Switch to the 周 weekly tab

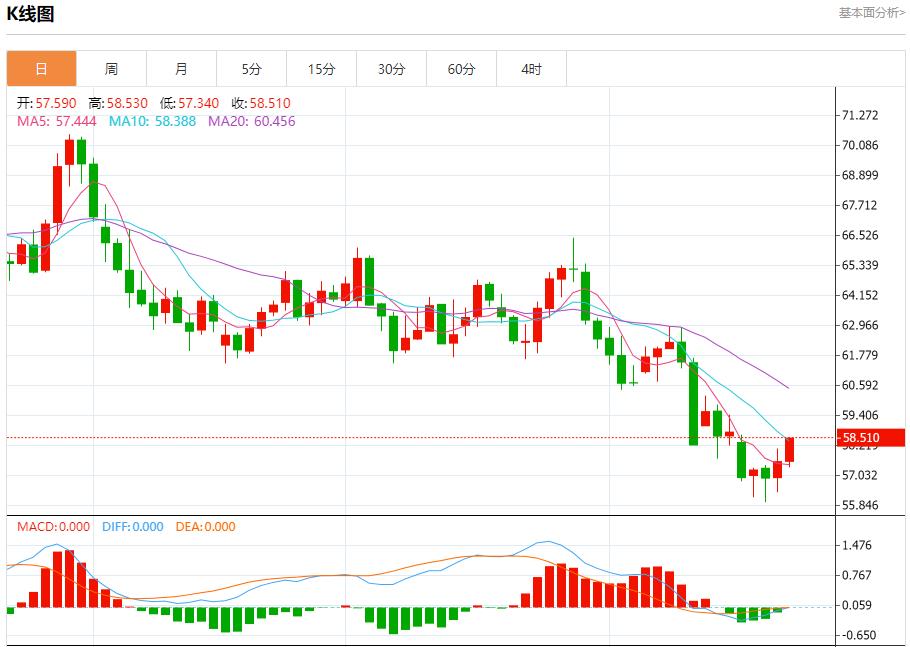pos(111,69)
